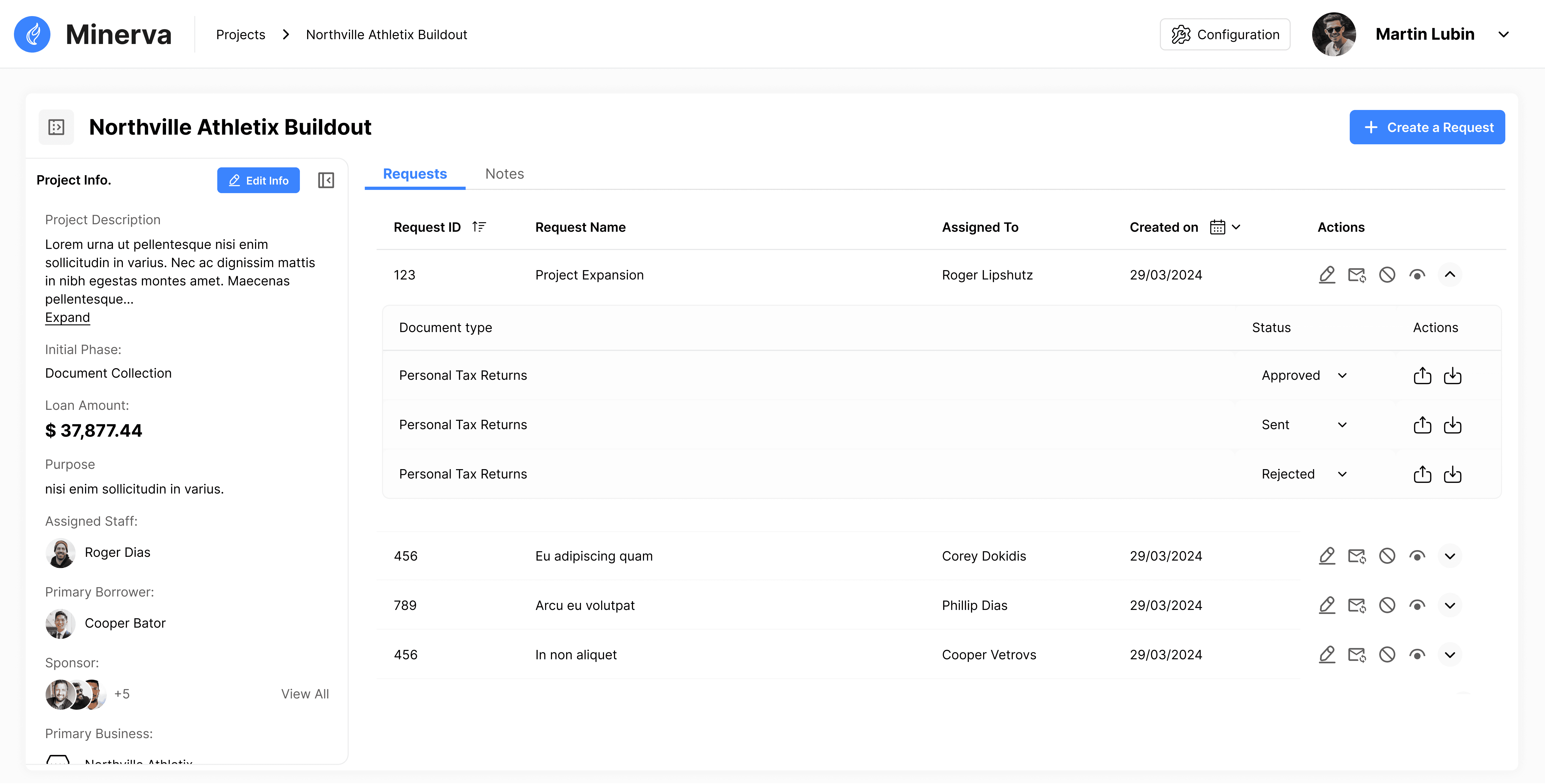Click the panel icon beside project title
This screenshot has width=1545, height=784.
pyautogui.click(x=56, y=127)
